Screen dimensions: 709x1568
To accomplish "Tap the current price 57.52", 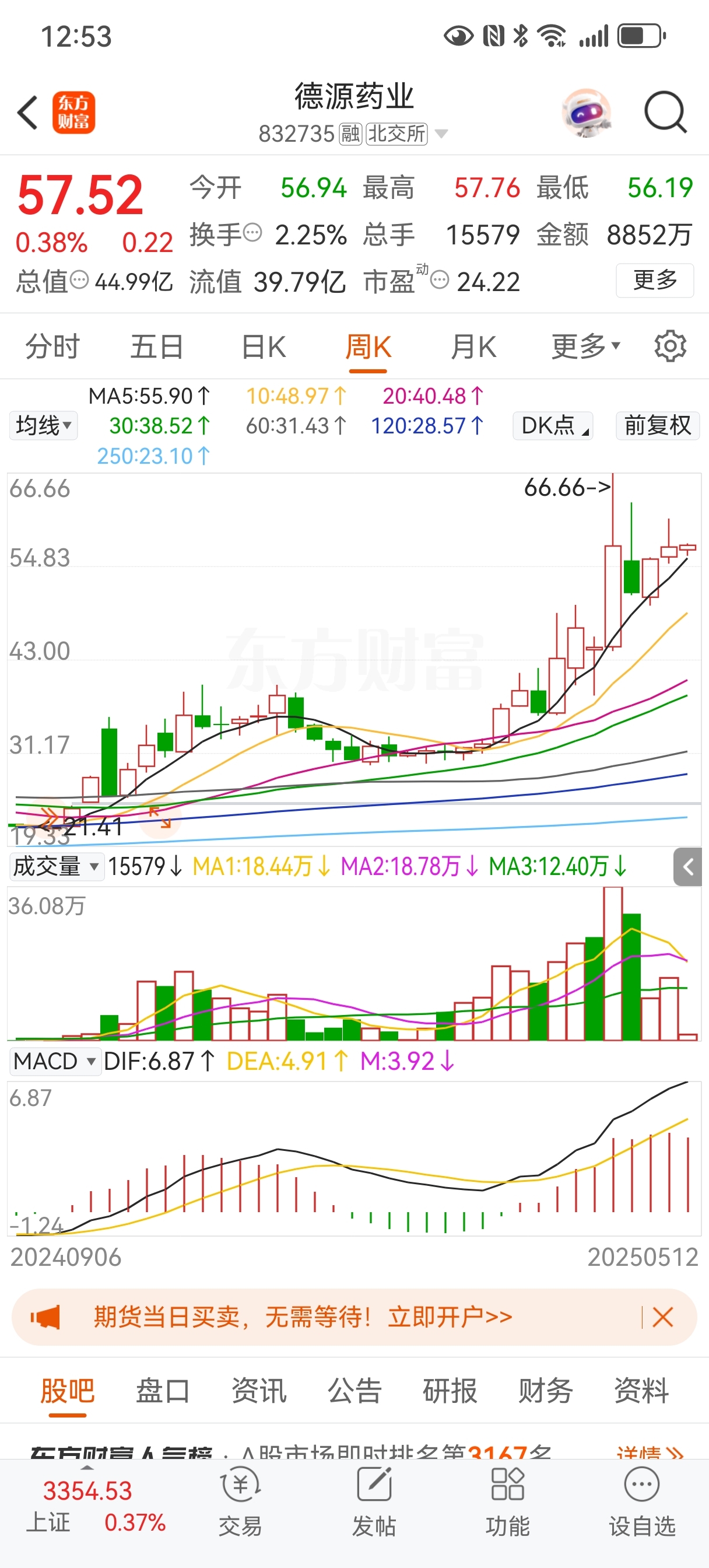I will coord(80,195).
